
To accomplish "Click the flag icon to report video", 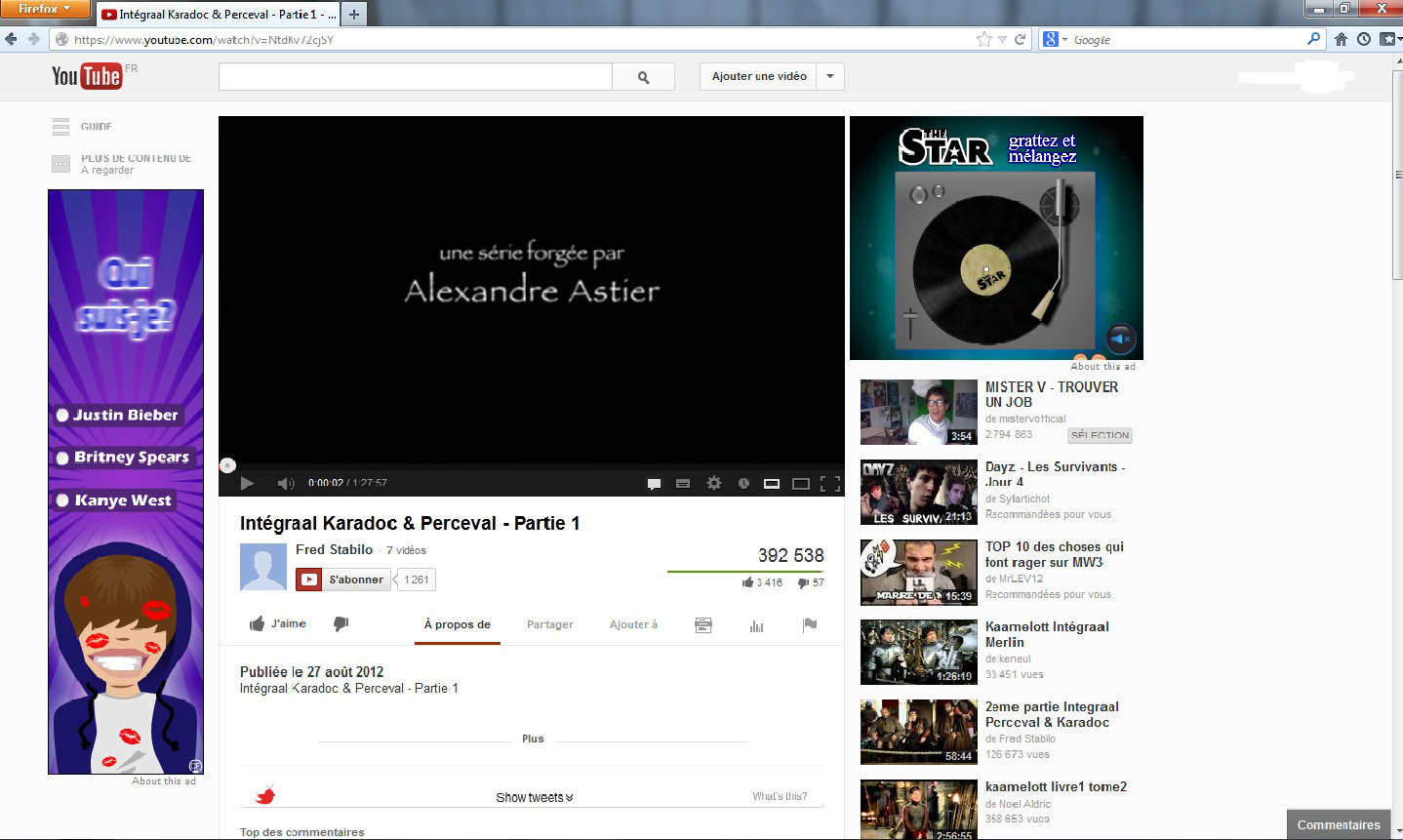I will tap(810, 625).
